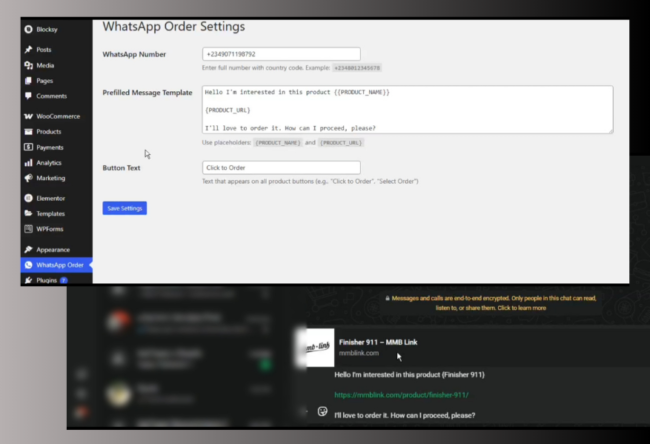Click the Posts pin icon
The width and height of the screenshot is (650, 444).
28,50
